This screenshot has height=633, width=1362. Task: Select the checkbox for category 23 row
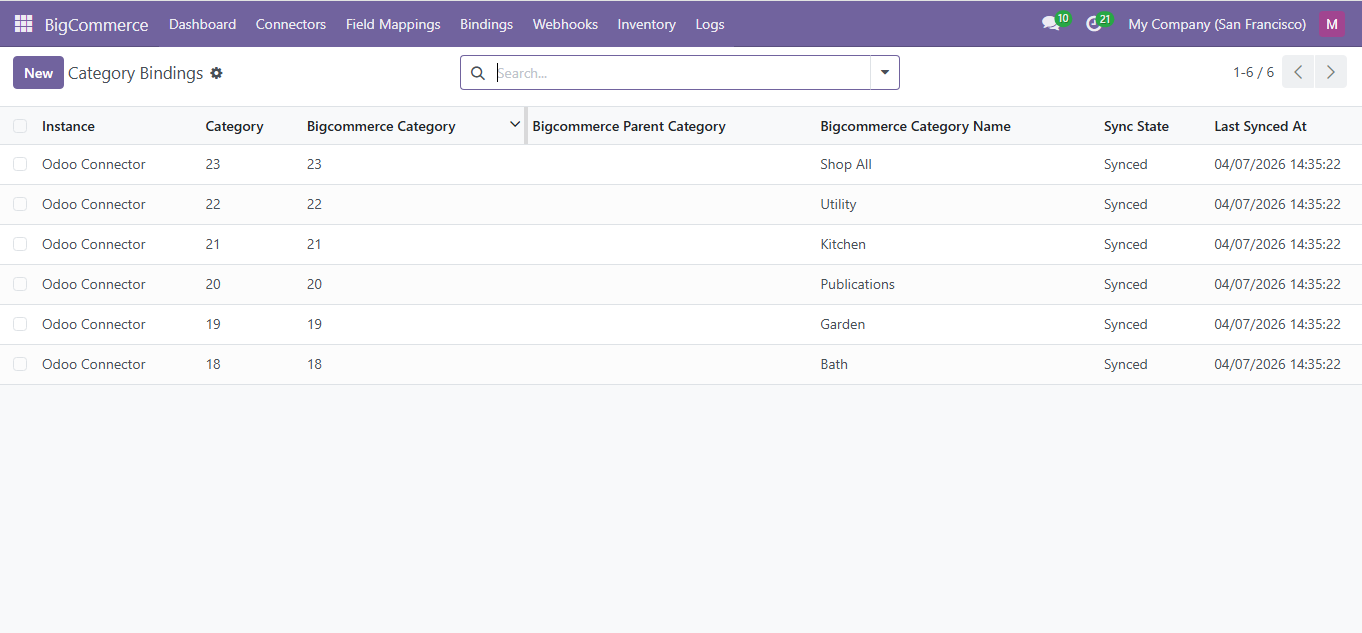point(19,163)
